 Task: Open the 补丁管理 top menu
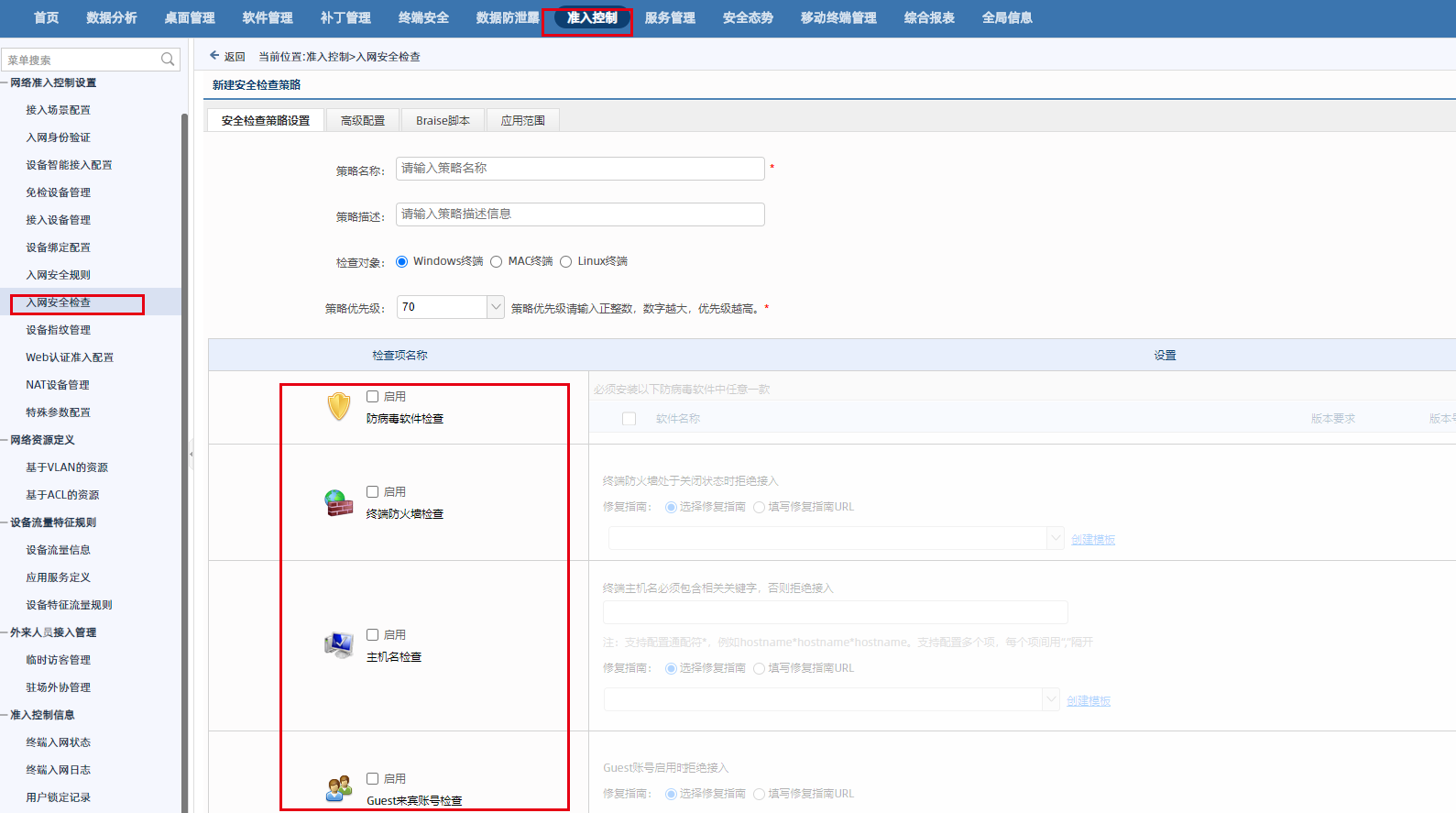(345, 17)
